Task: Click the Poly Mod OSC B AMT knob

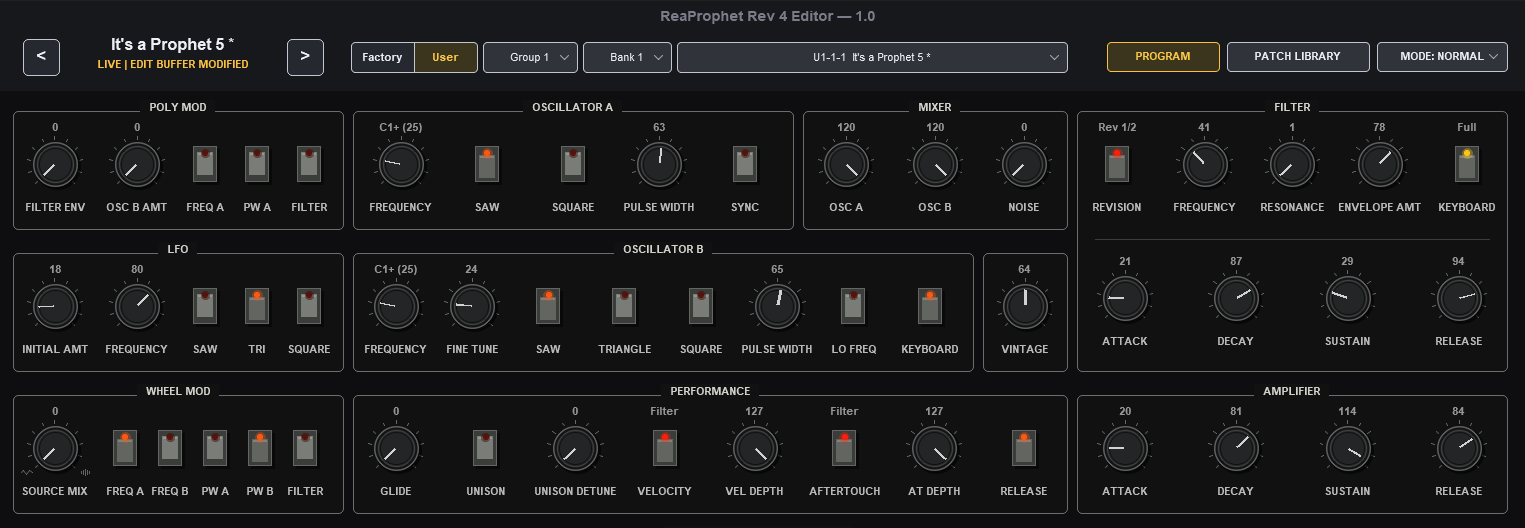Action: [137, 165]
